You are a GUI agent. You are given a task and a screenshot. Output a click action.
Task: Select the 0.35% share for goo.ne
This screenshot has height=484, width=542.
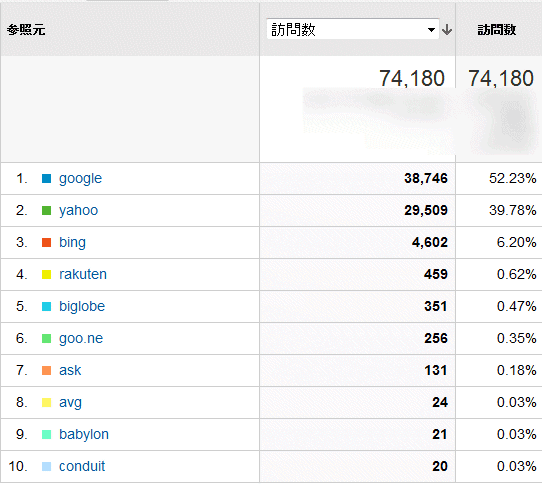tap(516, 338)
